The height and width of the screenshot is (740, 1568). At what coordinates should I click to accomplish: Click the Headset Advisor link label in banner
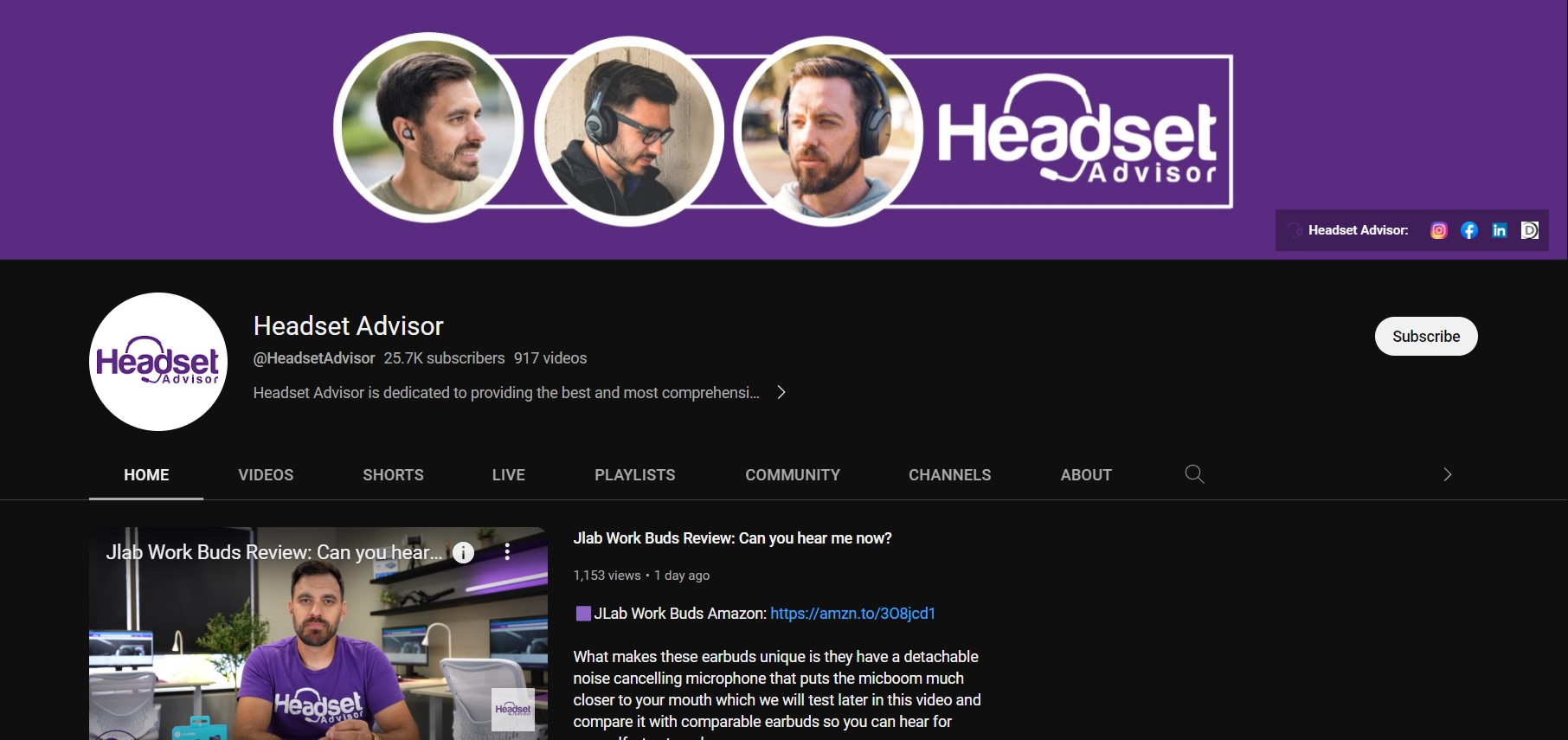pos(1357,230)
